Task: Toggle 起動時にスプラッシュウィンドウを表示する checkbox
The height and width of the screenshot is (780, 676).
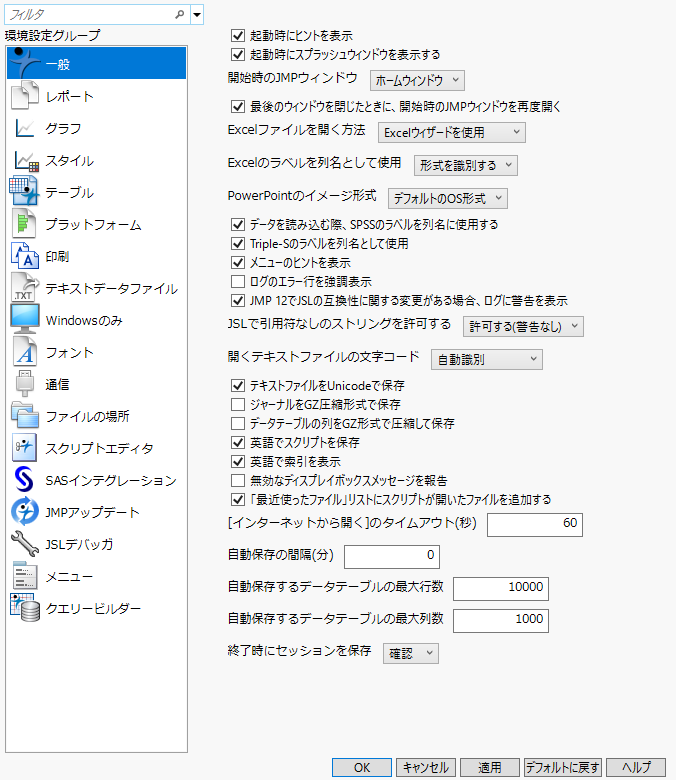Action: [x=238, y=54]
